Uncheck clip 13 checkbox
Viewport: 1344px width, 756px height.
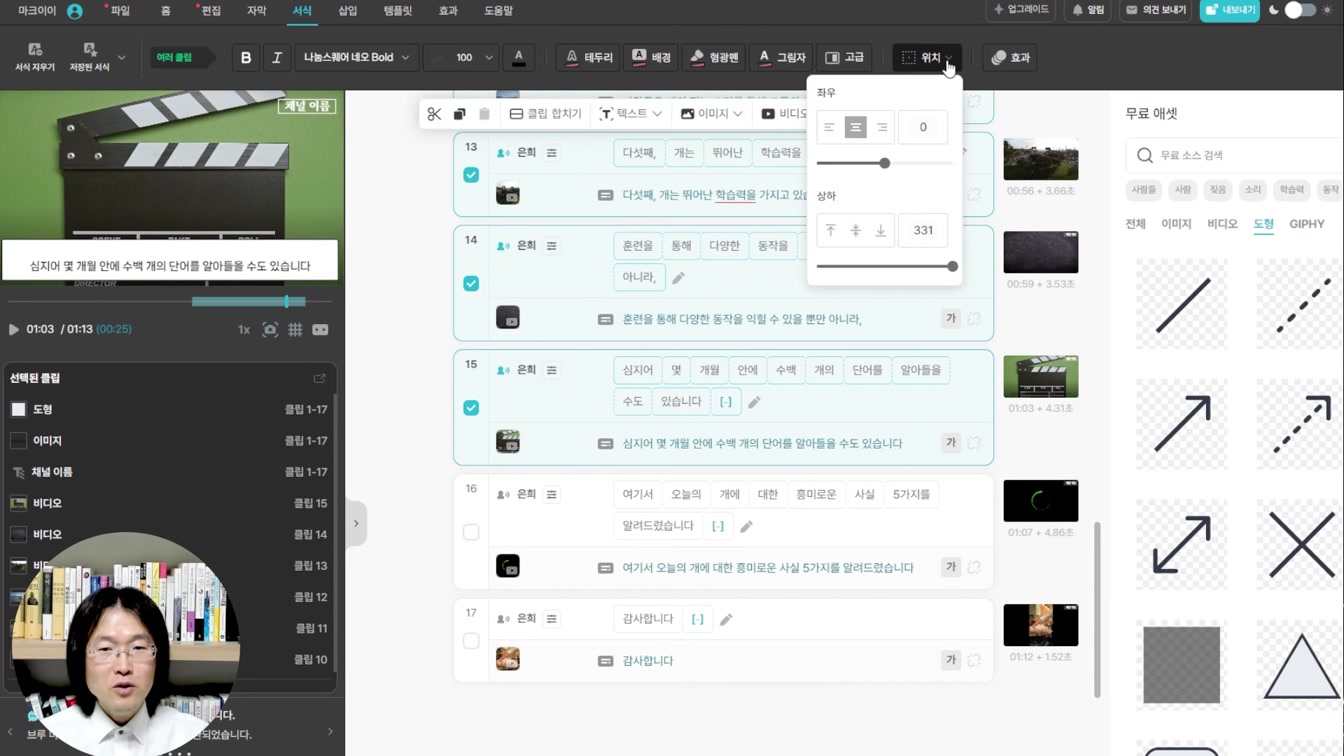471,175
